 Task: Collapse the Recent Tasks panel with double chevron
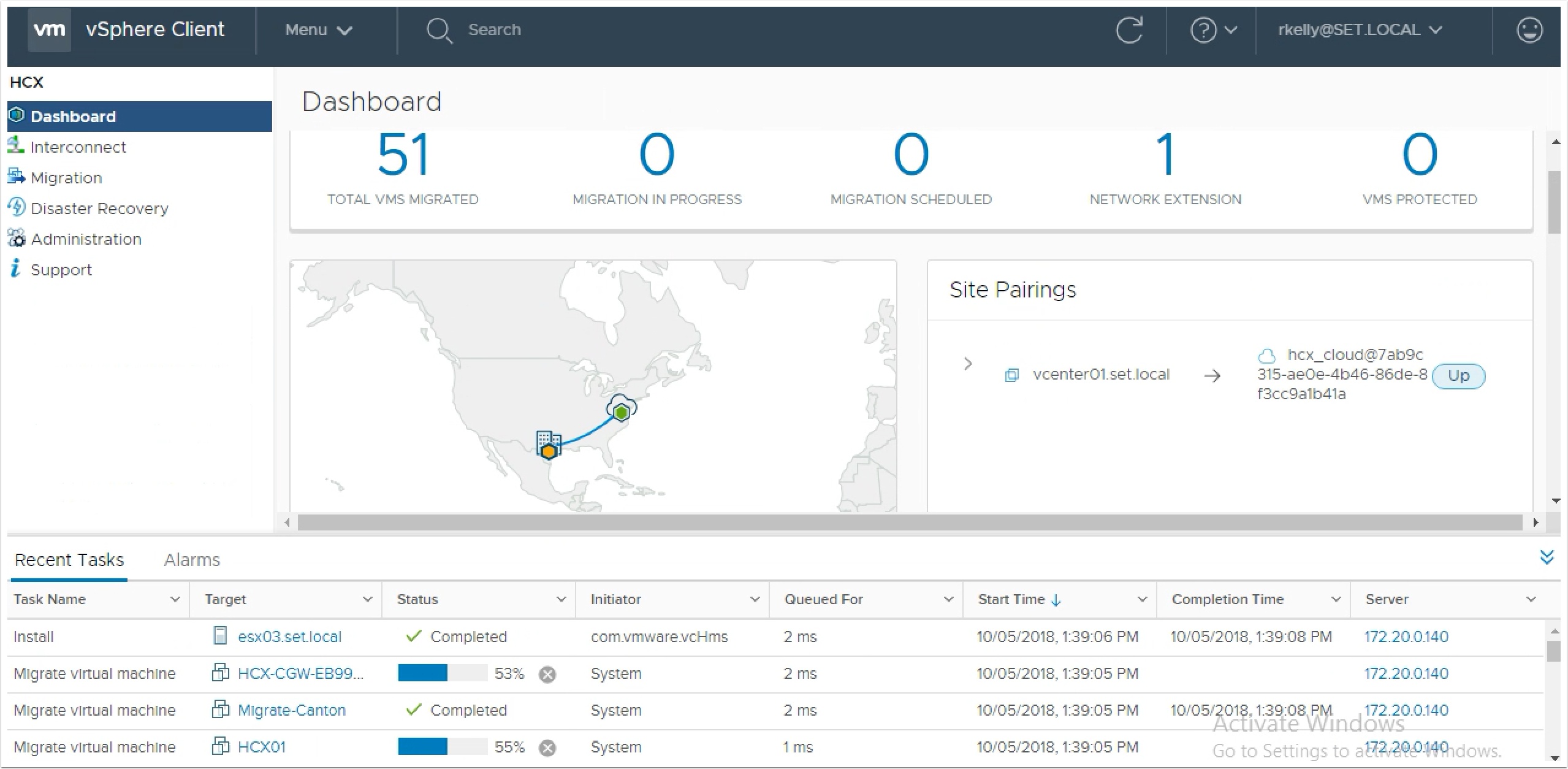(x=1547, y=557)
